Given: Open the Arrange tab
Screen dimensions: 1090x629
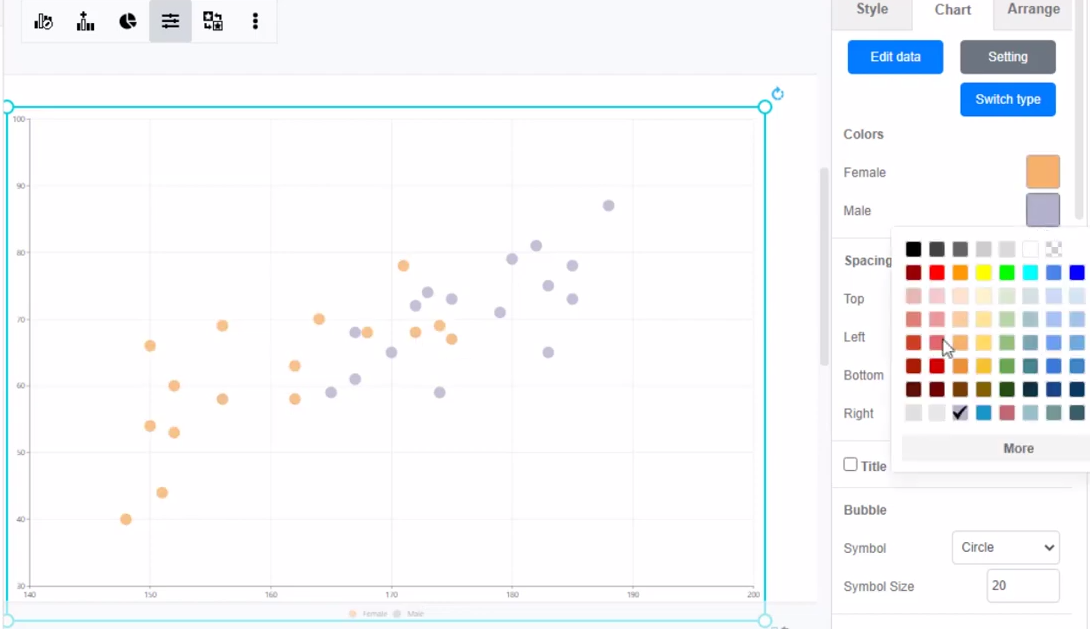Looking at the screenshot, I should coord(1032,10).
